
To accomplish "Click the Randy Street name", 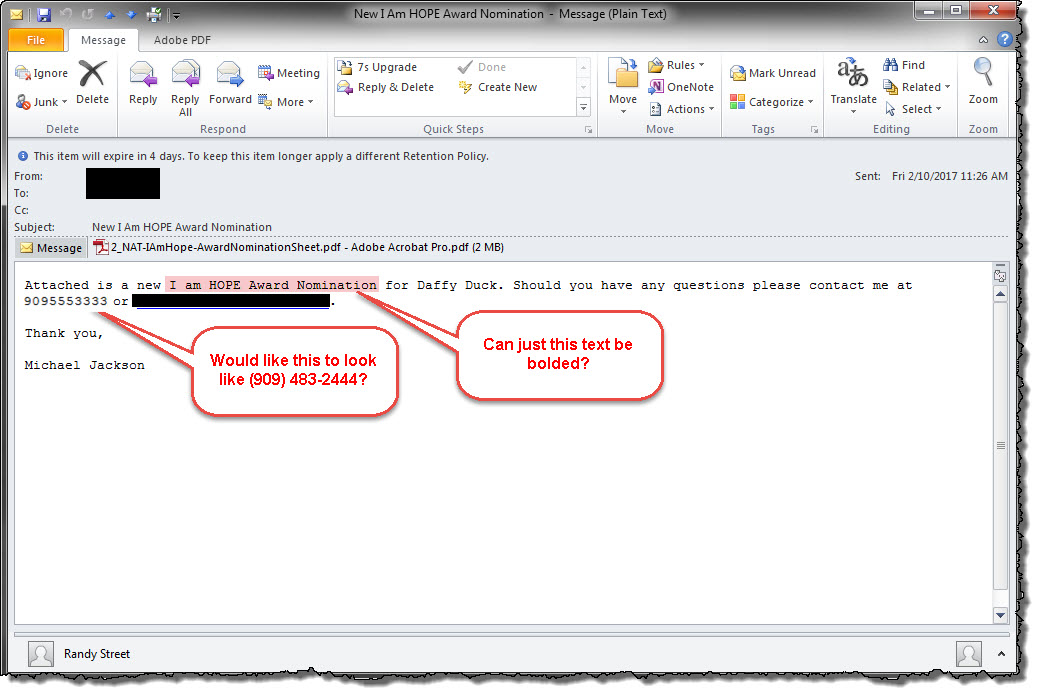I will [x=97, y=654].
